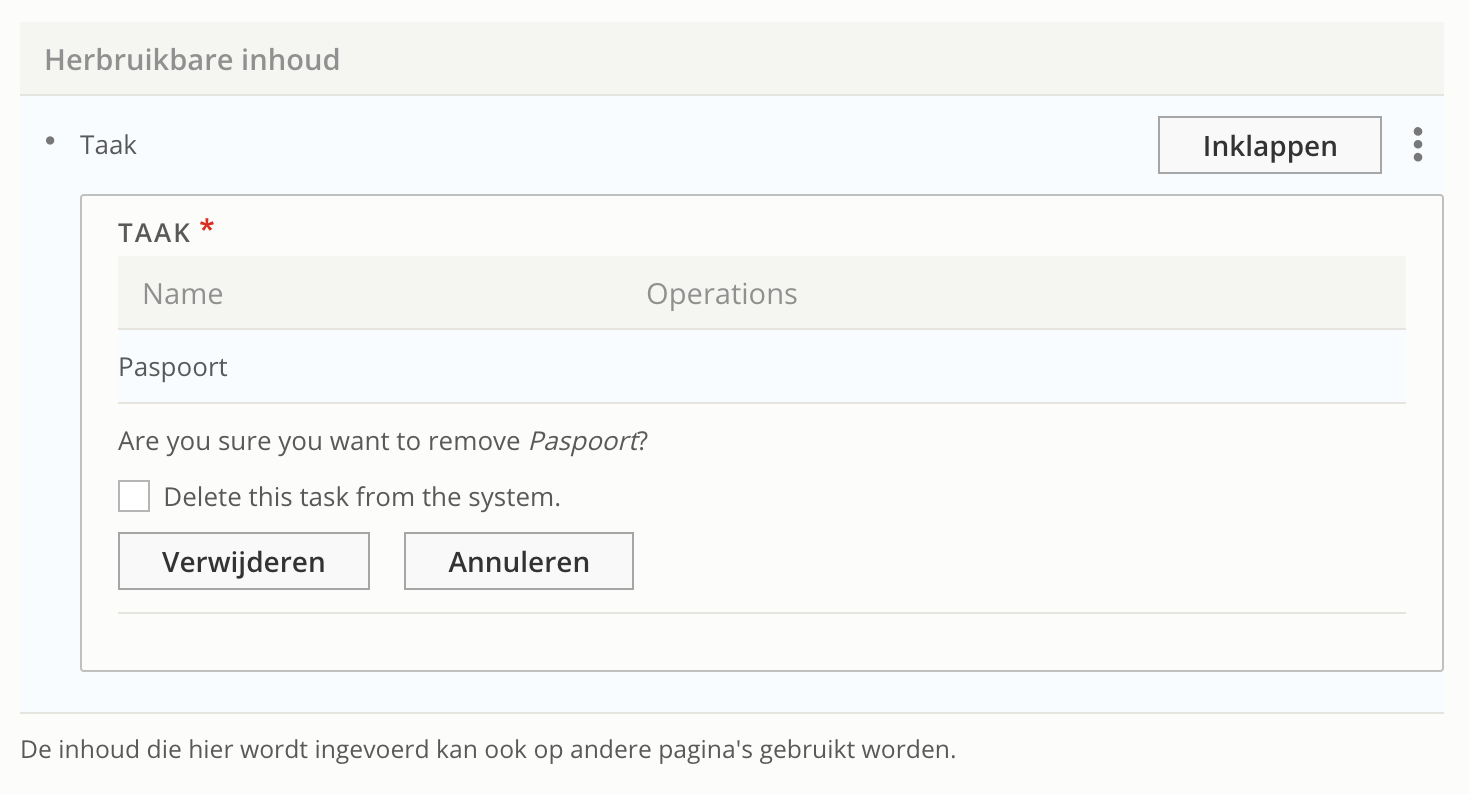This screenshot has width=1470, height=794.
Task: Select the Taak item title
Action: pos(108,145)
